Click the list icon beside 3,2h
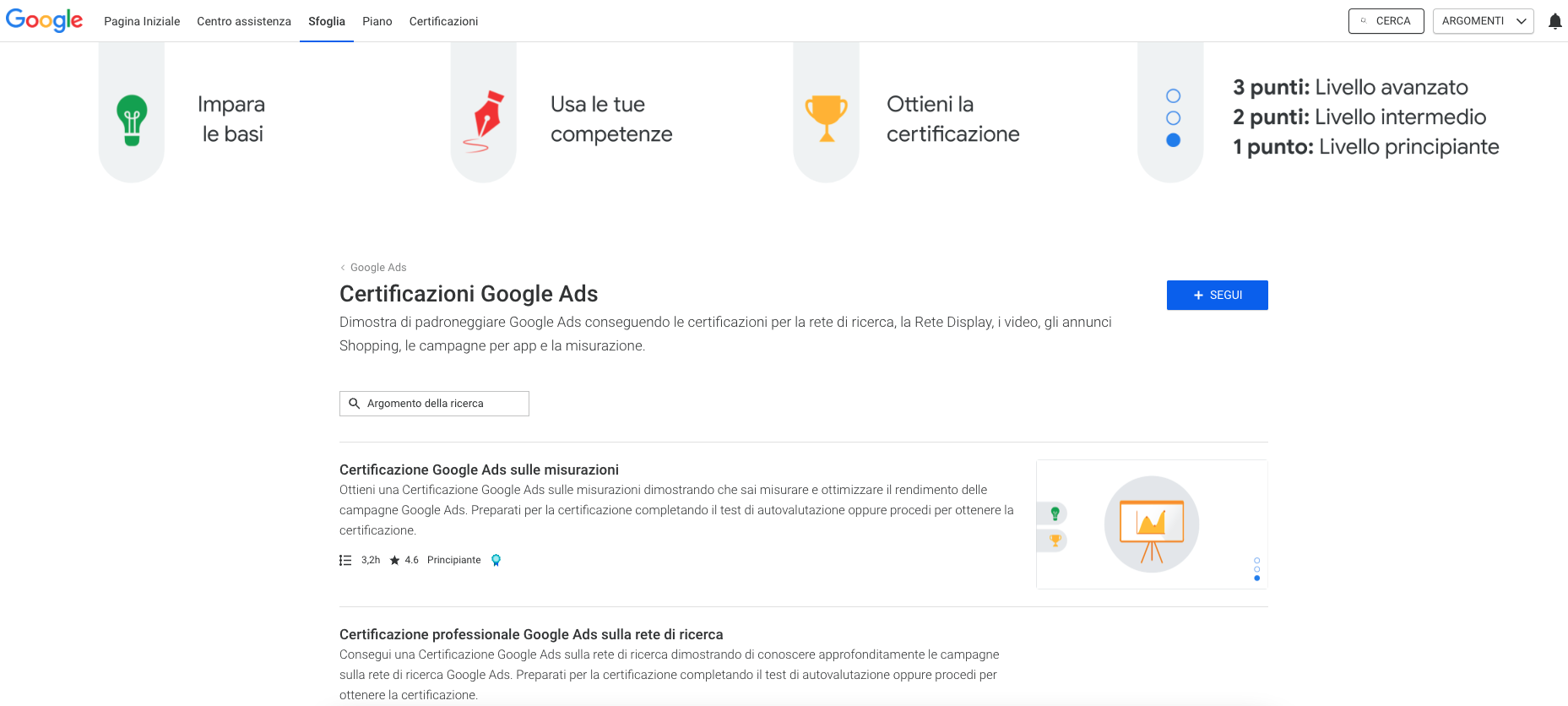This screenshot has height=706, width=1568. click(345, 560)
